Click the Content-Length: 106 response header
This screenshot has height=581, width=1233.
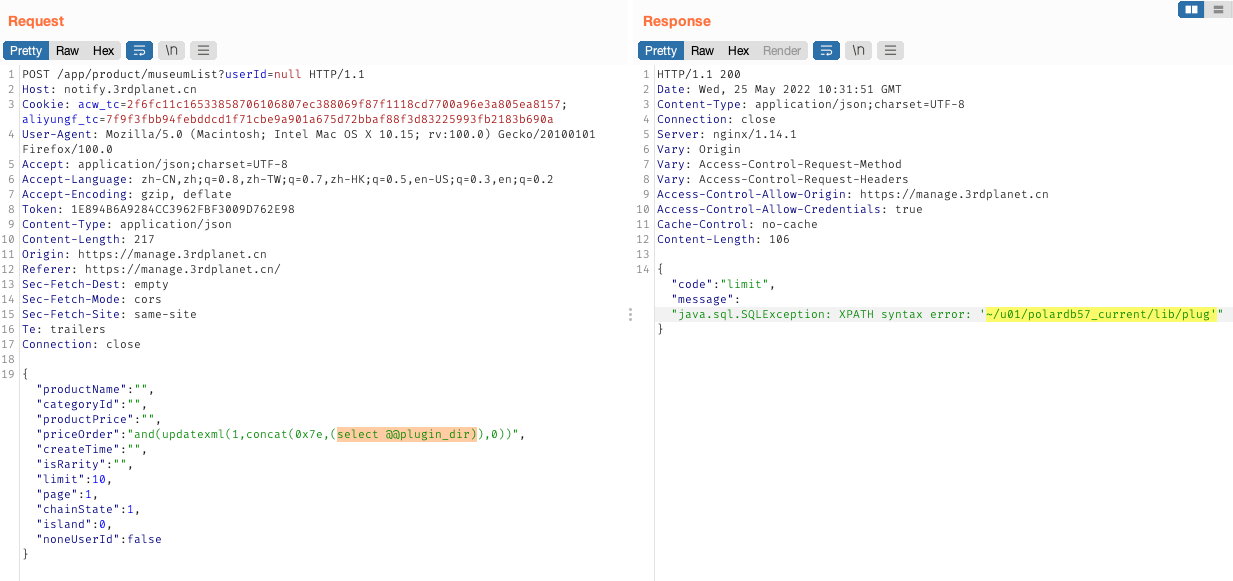coord(723,240)
